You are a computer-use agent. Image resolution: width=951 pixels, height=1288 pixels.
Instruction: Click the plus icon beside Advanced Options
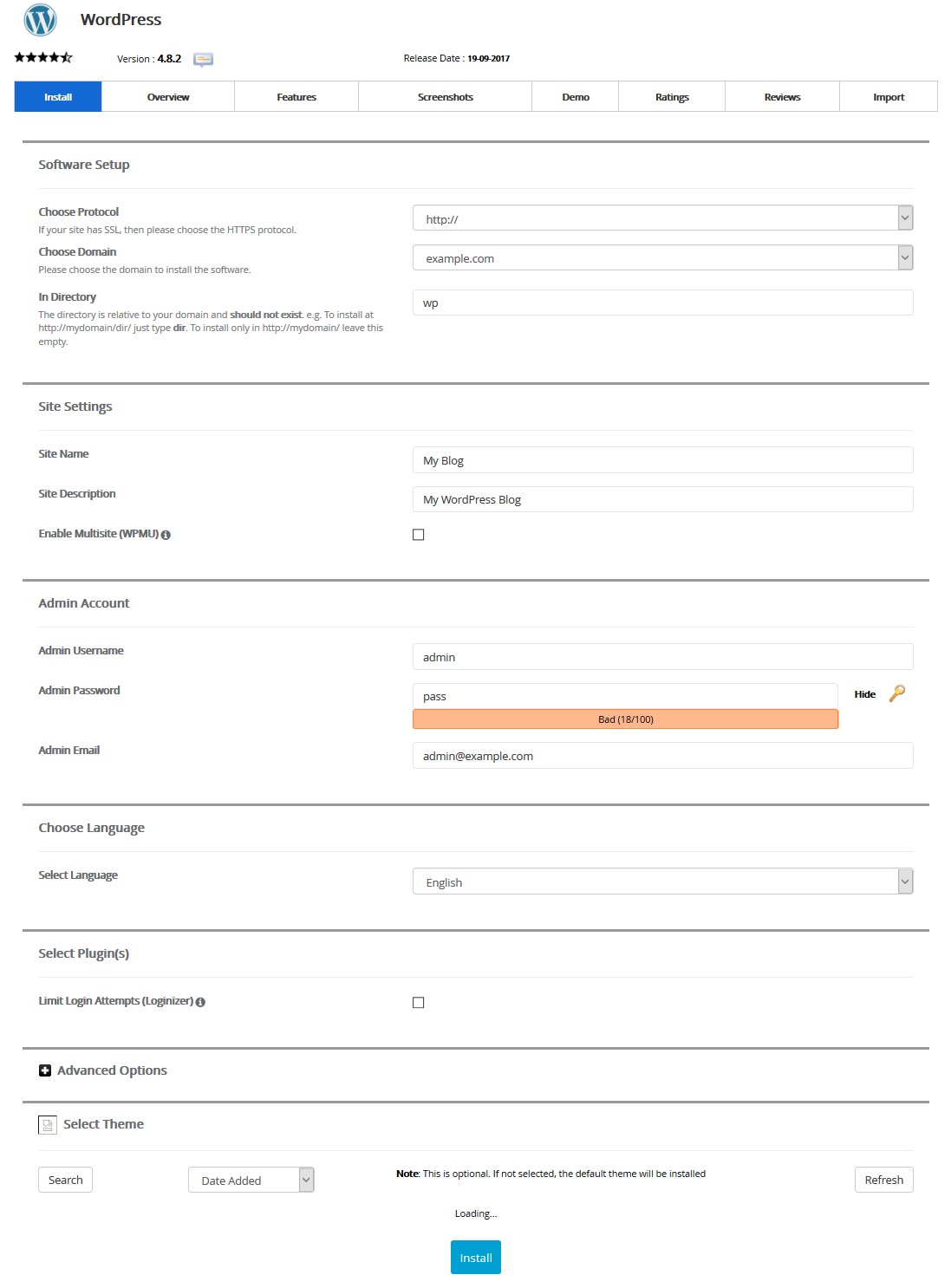coord(45,1070)
